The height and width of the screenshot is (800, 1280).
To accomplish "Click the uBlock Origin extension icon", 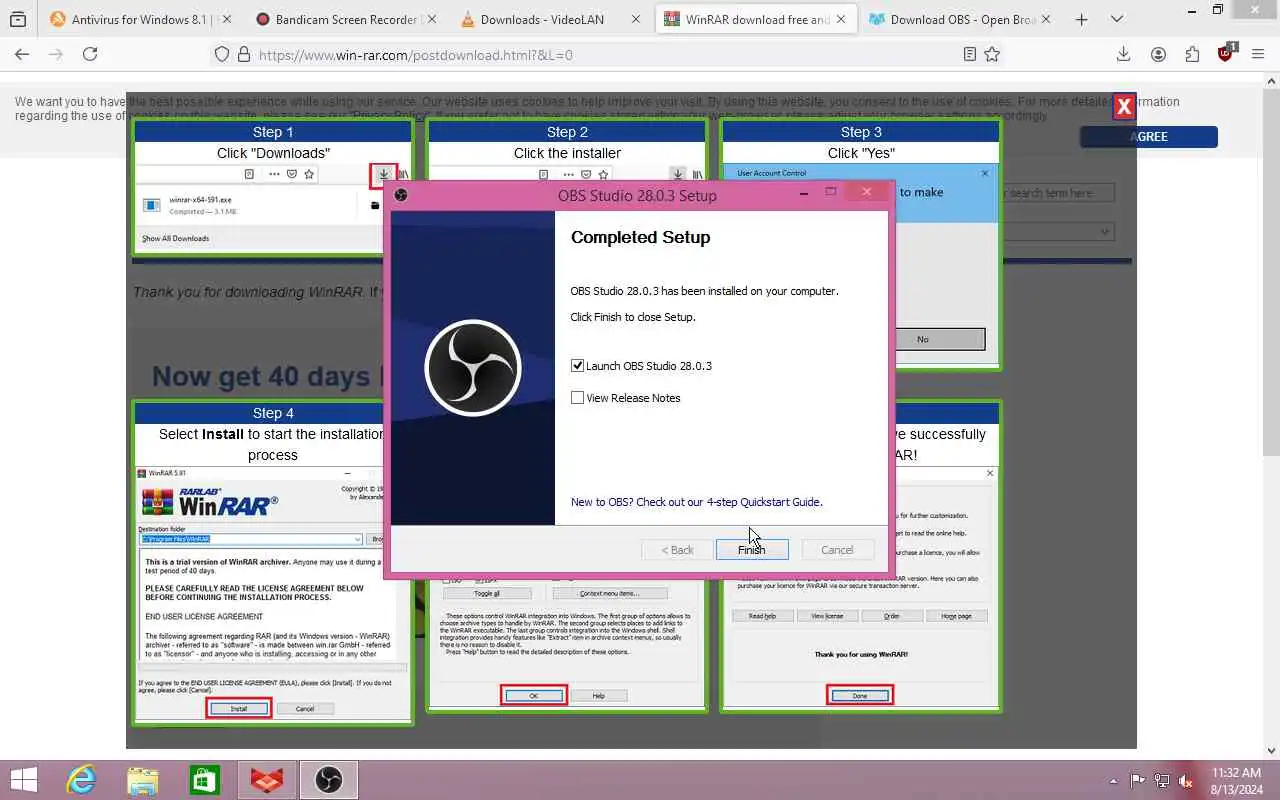I will pos(1227,53).
